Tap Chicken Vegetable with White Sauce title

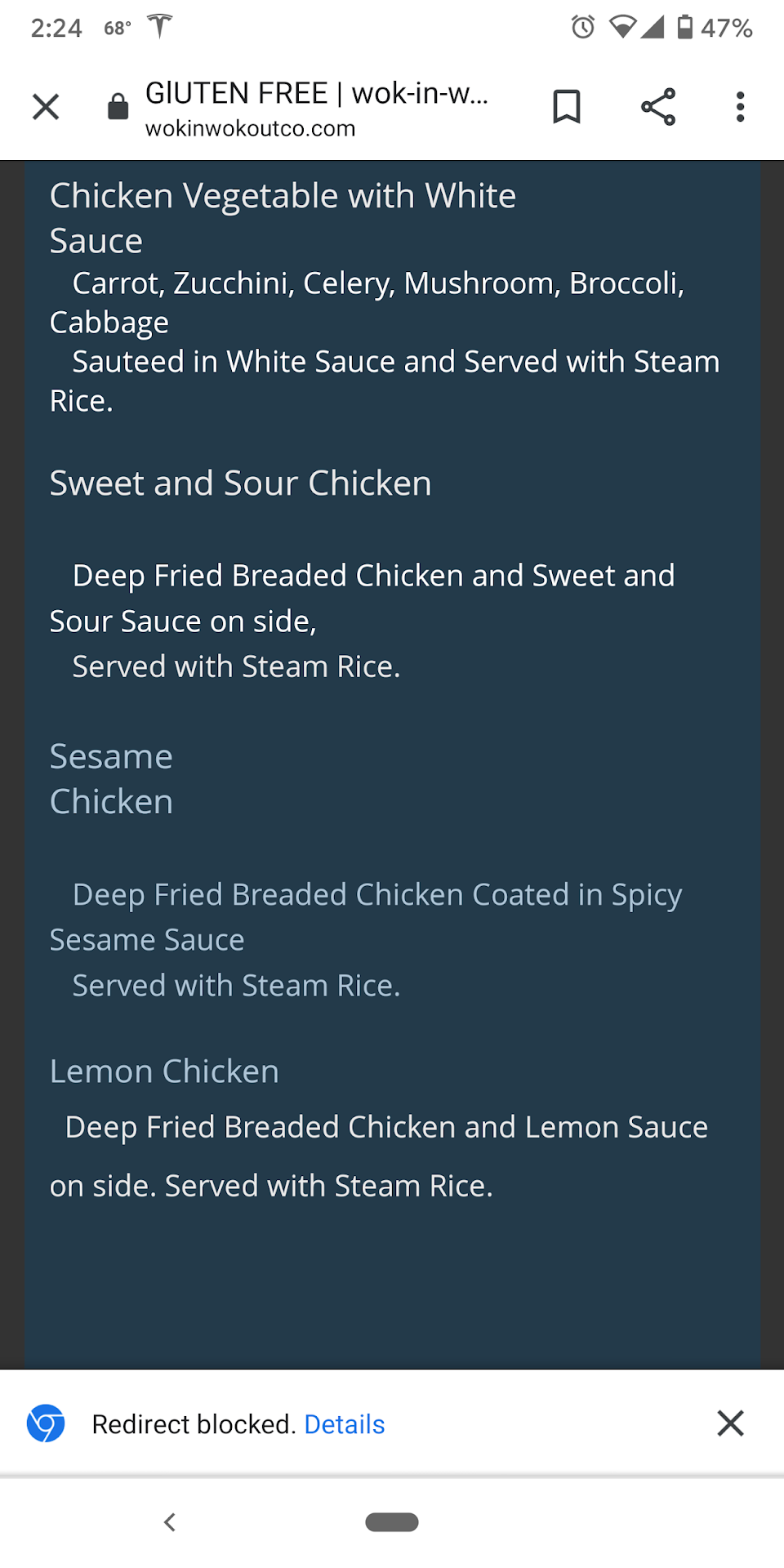click(283, 218)
